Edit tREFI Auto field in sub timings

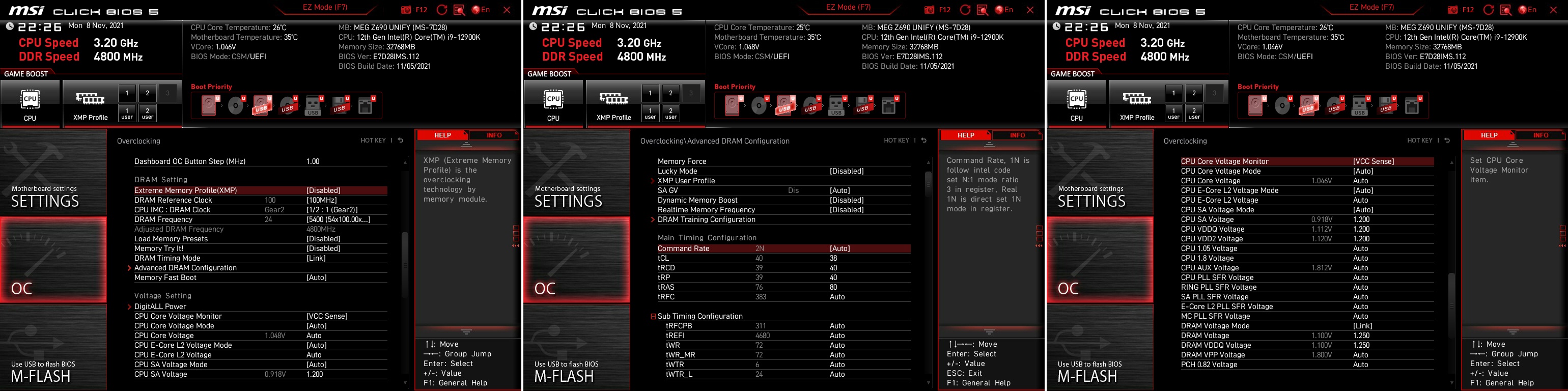(x=784, y=336)
